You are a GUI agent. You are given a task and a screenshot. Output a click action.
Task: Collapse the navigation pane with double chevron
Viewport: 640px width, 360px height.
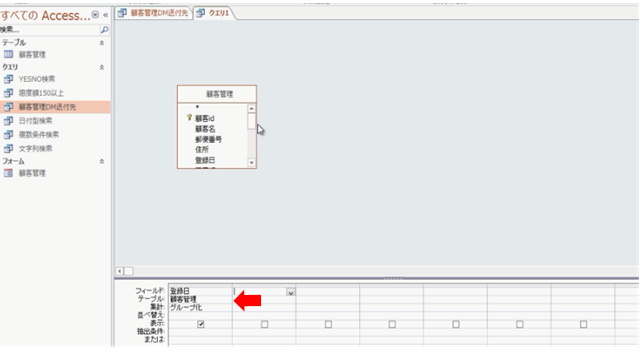coord(105,15)
